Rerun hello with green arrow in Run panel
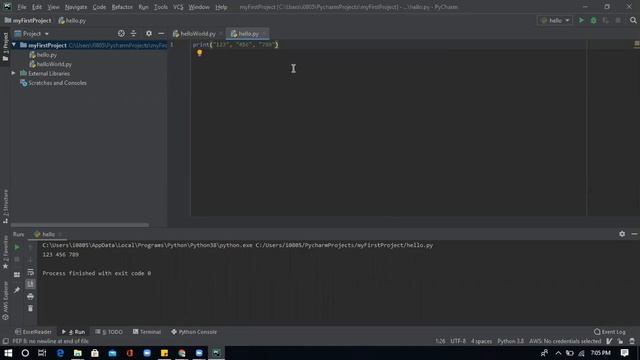This screenshot has height=360, width=640. click(x=17, y=247)
